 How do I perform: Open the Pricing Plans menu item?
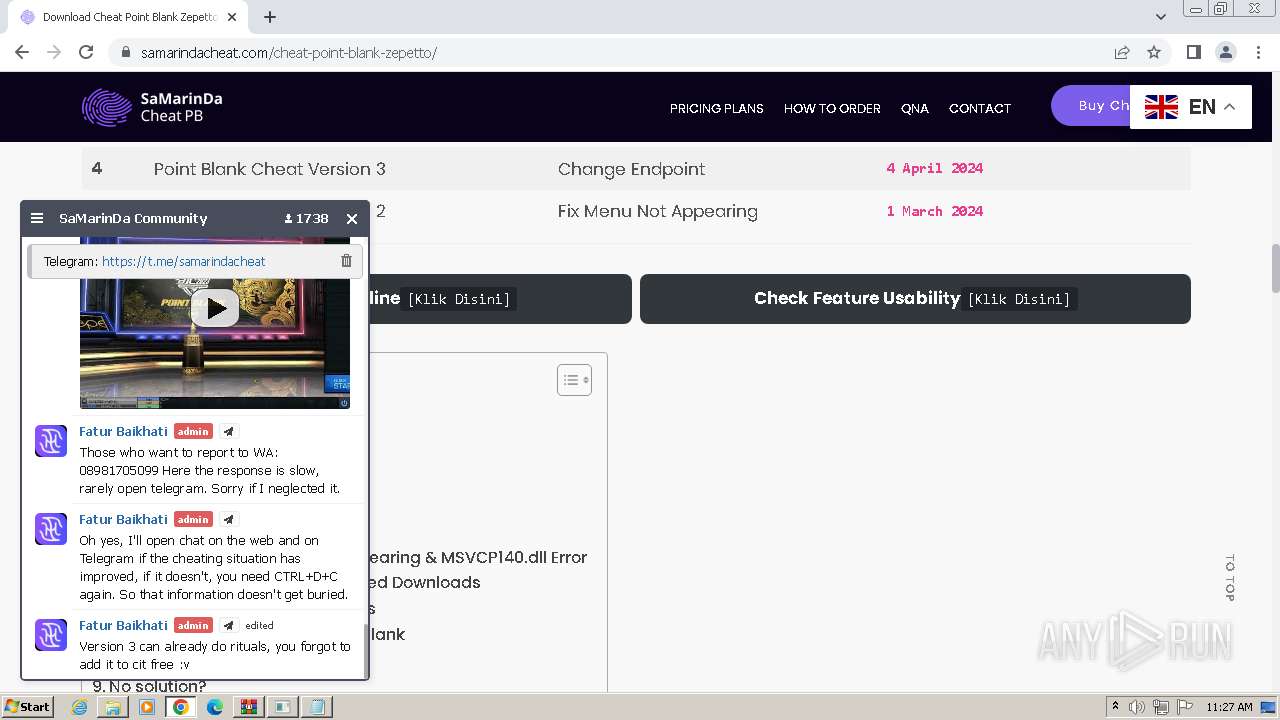[x=717, y=108]
